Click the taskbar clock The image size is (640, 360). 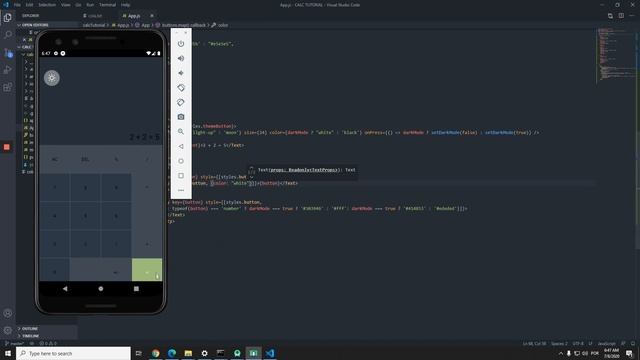tap(611, 353)
